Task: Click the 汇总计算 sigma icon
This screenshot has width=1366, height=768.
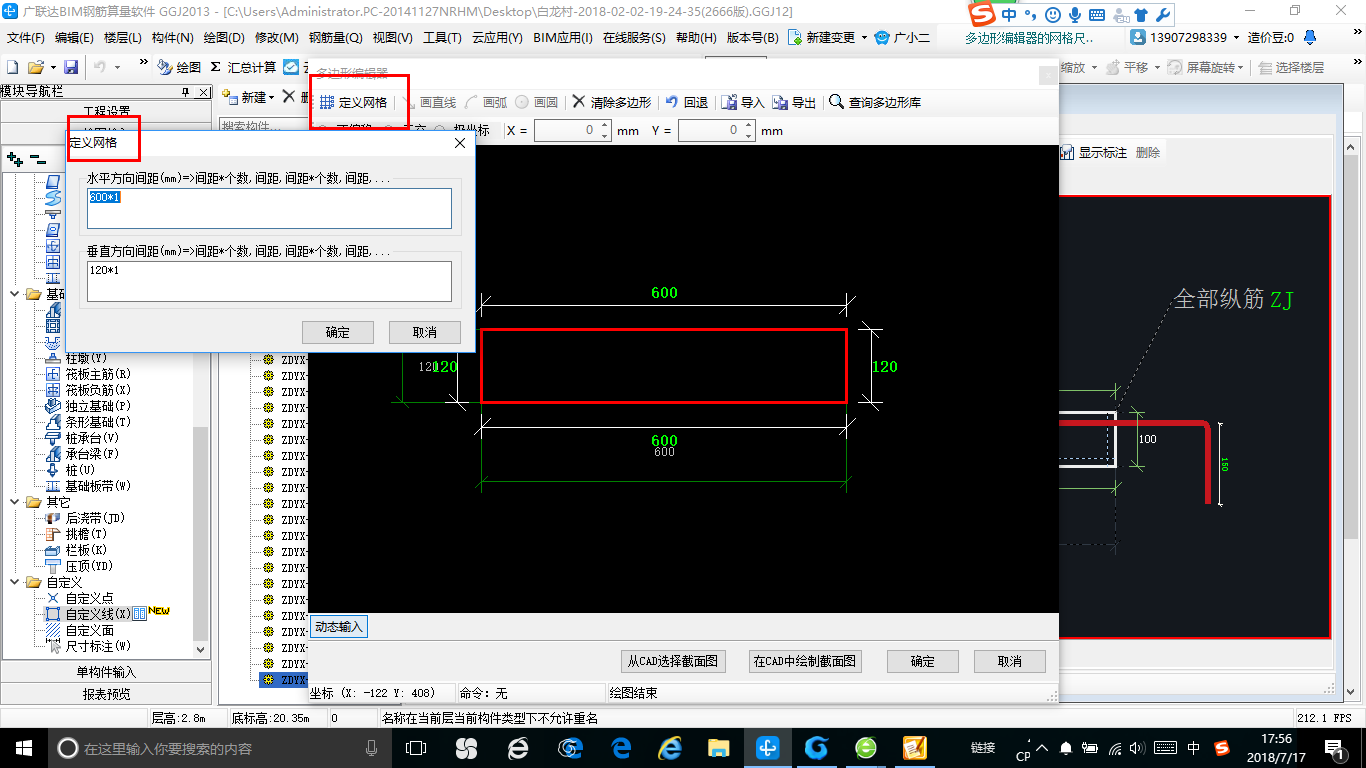Action: click(x=215, y=67)
